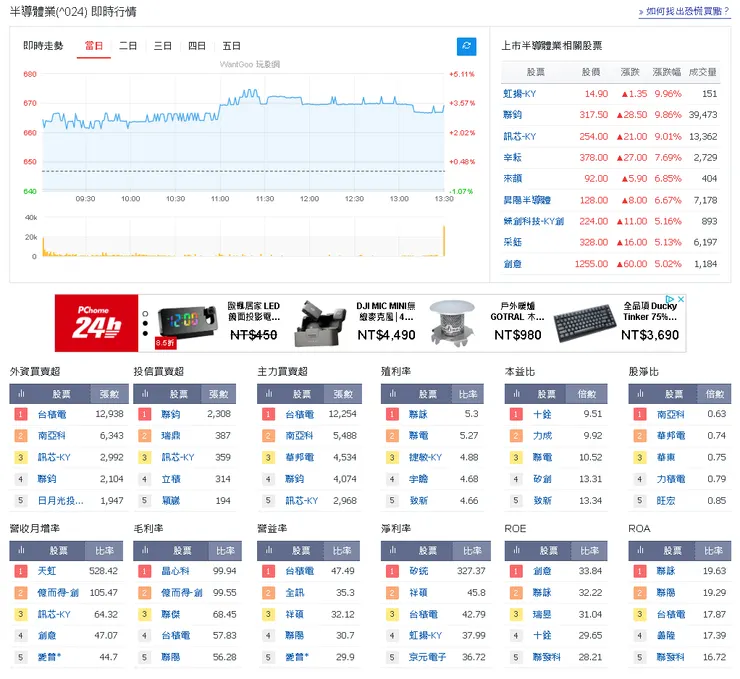740x679 pixels.
Task: Click the 317.50 price in 聯鈞 row
Action: tap(594, 115)
